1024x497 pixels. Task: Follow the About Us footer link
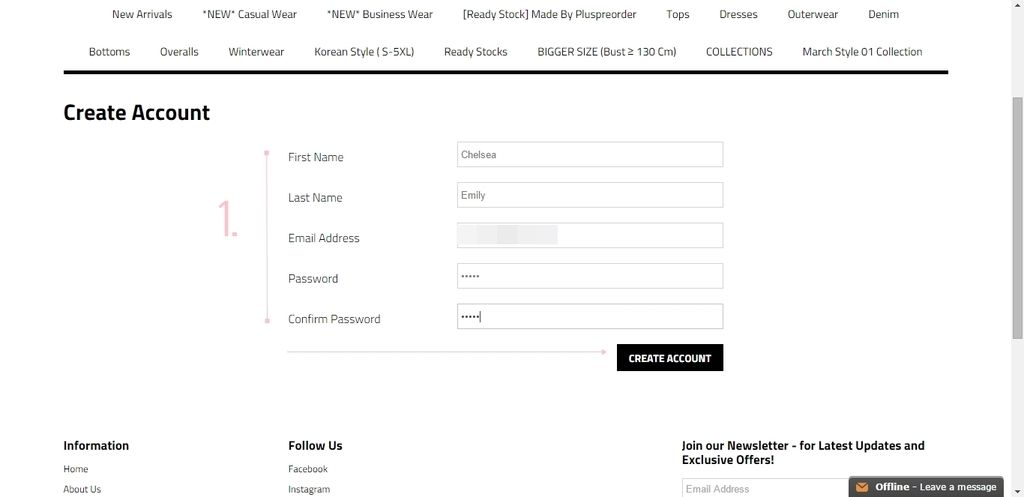(x=82, y=489)
